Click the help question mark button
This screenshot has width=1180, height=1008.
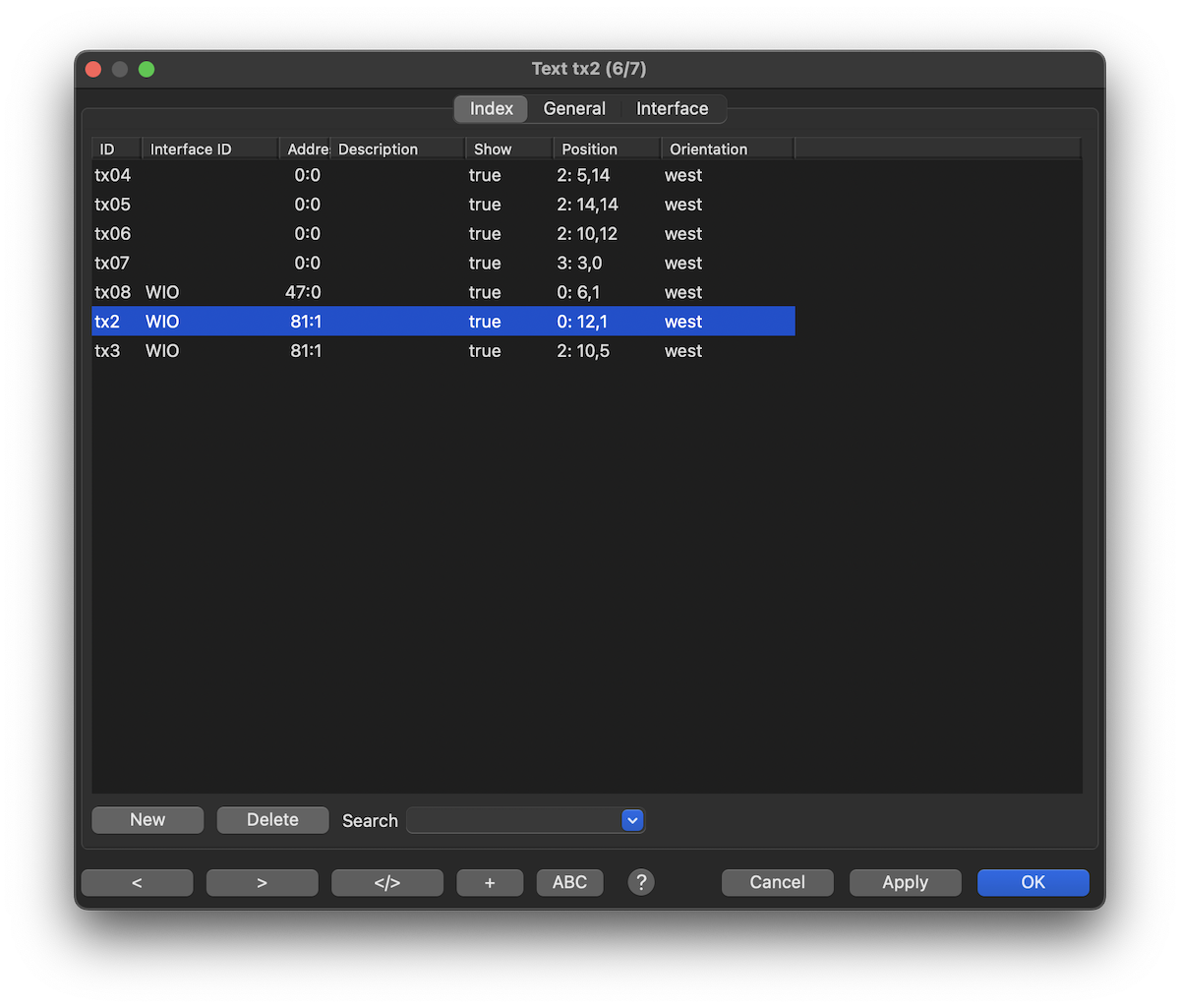click(x=640, y=882)
